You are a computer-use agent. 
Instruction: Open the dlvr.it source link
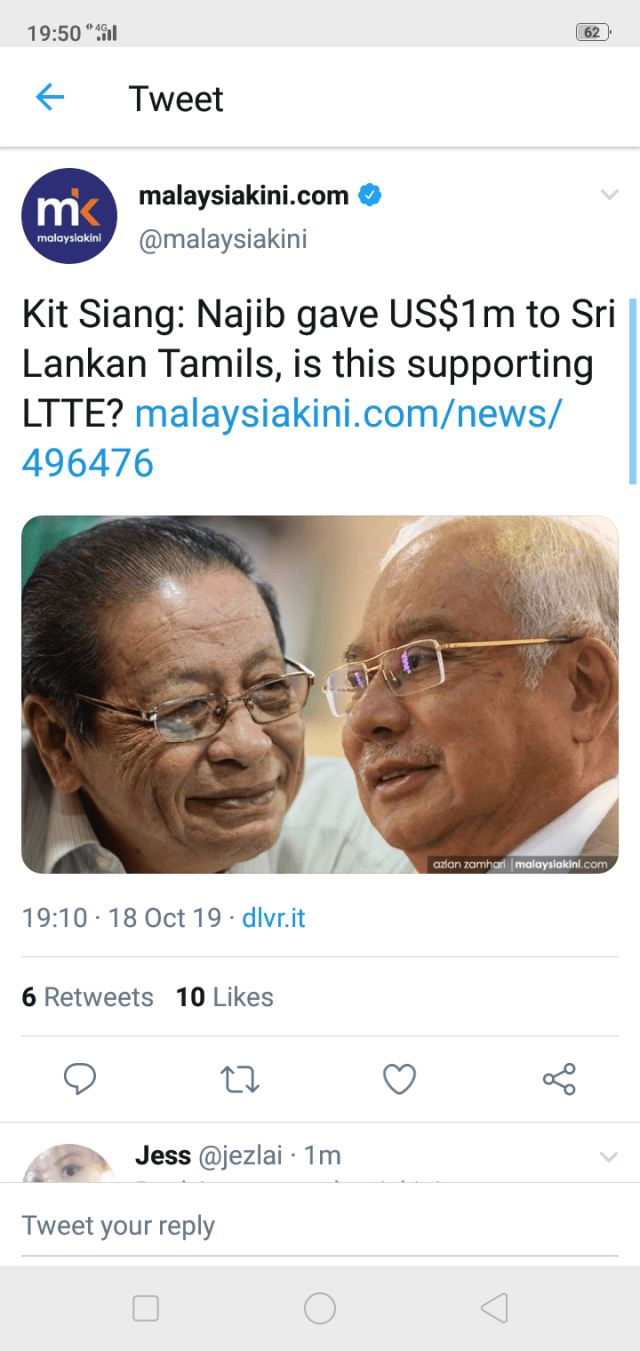(273, 917)
